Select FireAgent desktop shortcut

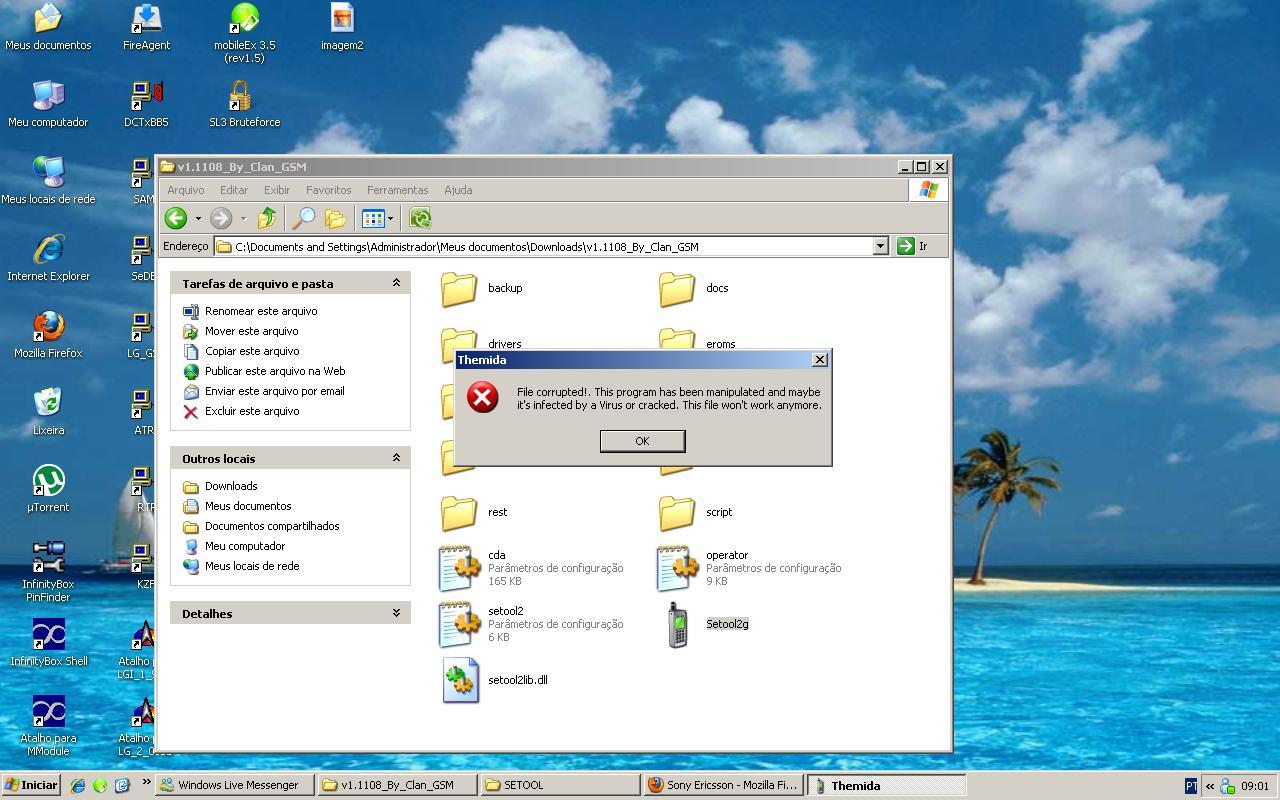pyautogui.click(x=146, y=27)
